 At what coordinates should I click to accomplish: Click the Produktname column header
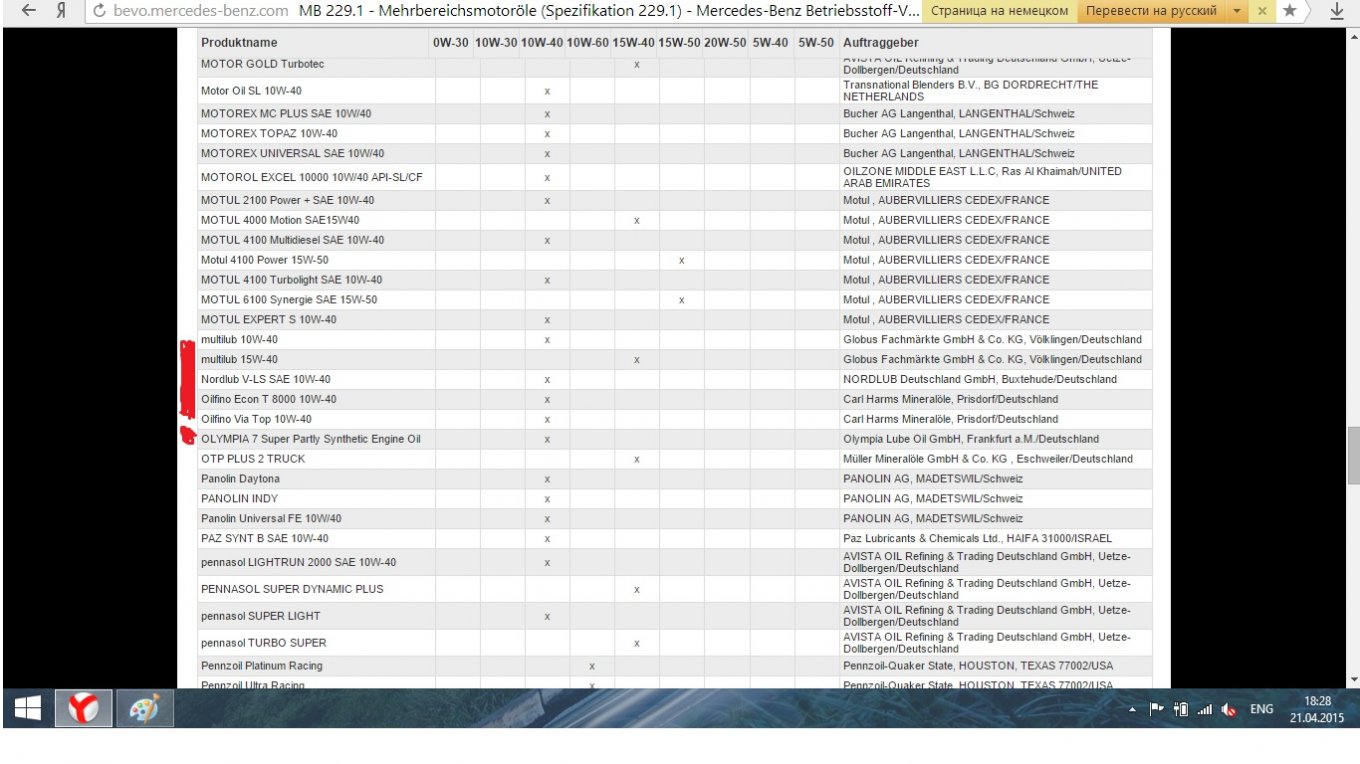click(x=239, y=43)
